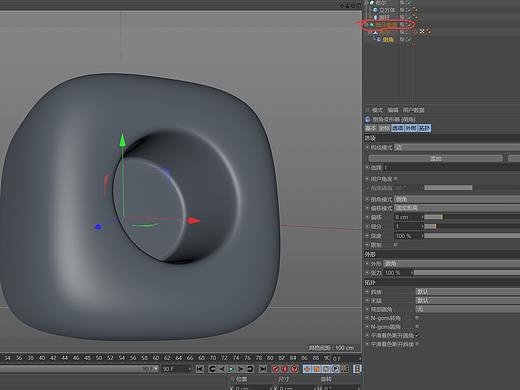Select the red triangle tag on polygon object

pyautogui.click(x=415, y=32)
